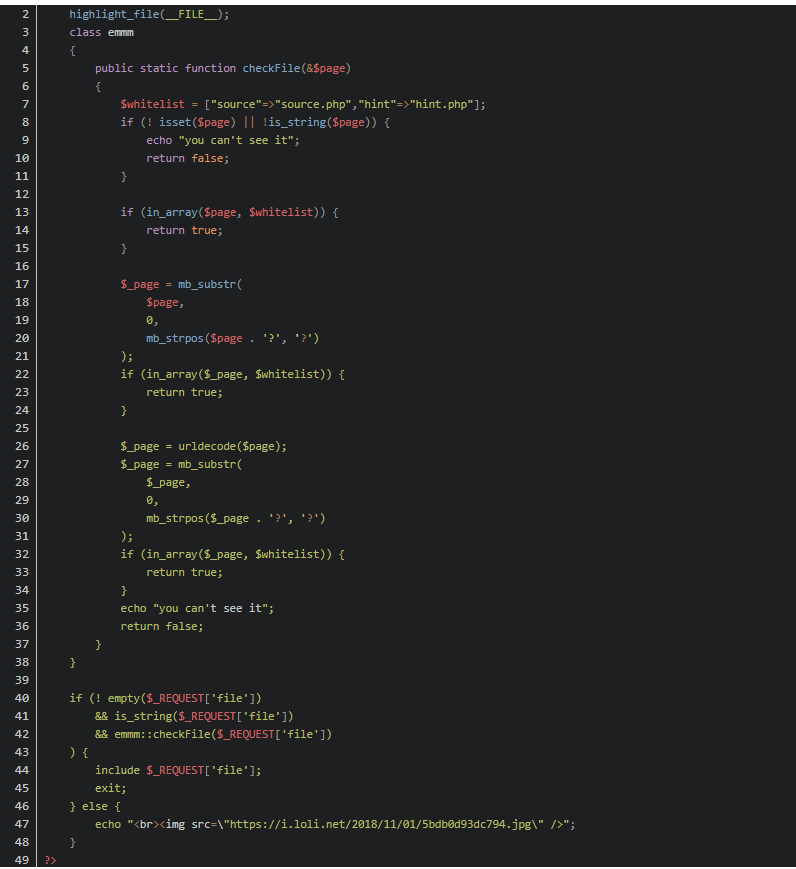Click the &$page parameter on line 5
Image resolution: width=796 pixels, height=869 pixels.
(x=326, y=68)
